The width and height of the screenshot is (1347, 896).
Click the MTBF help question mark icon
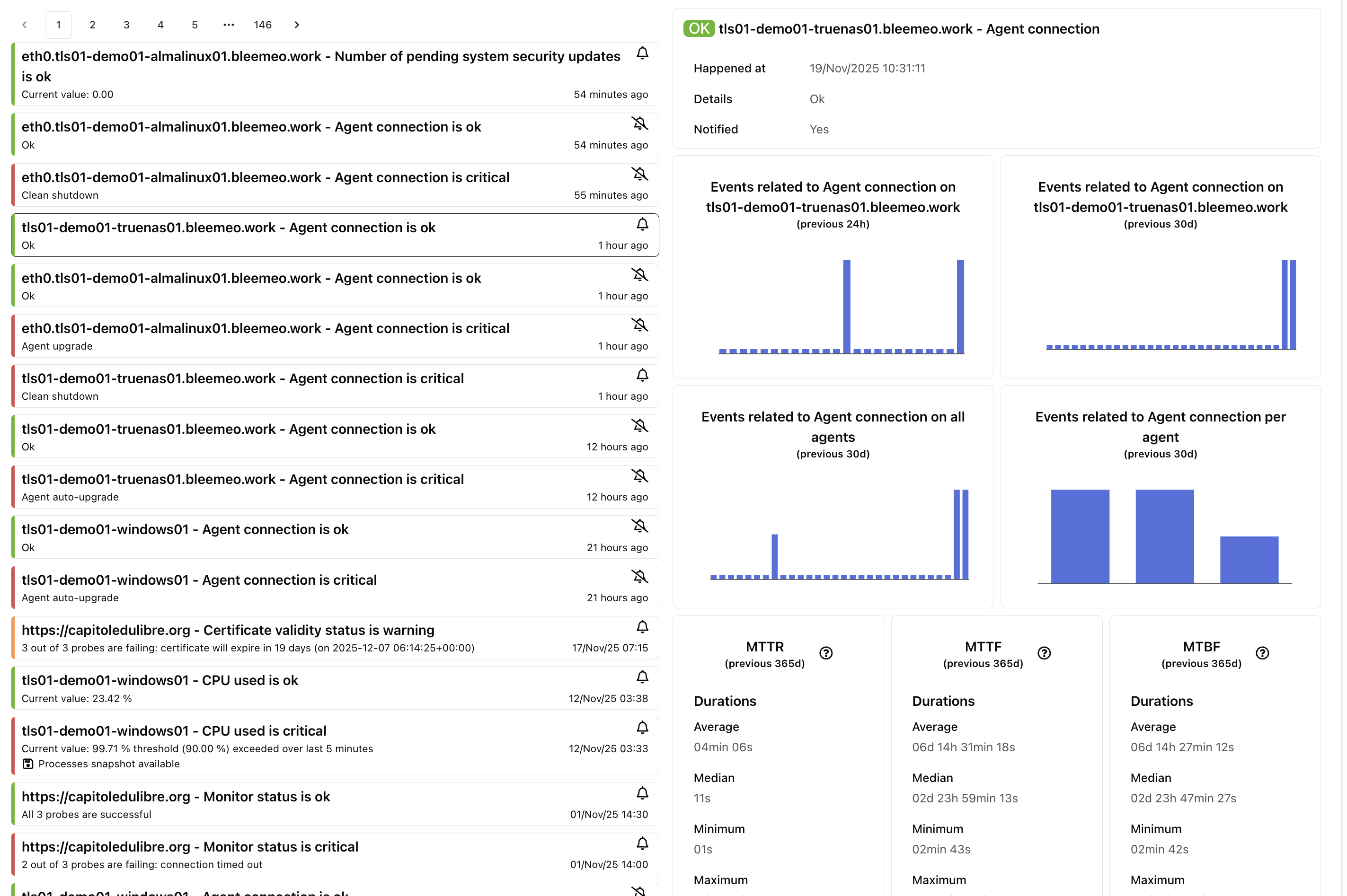coord(1262,653)
